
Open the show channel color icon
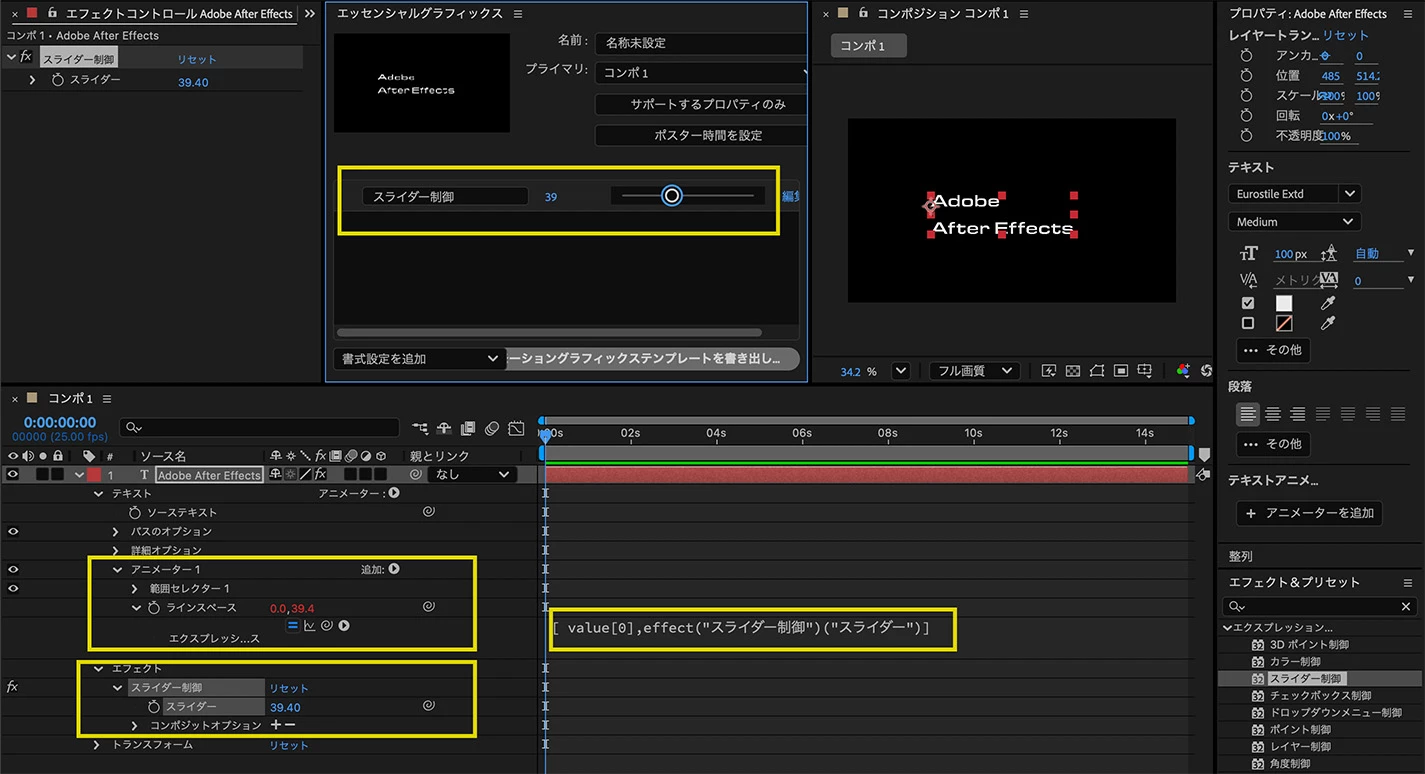(1183, 370)
